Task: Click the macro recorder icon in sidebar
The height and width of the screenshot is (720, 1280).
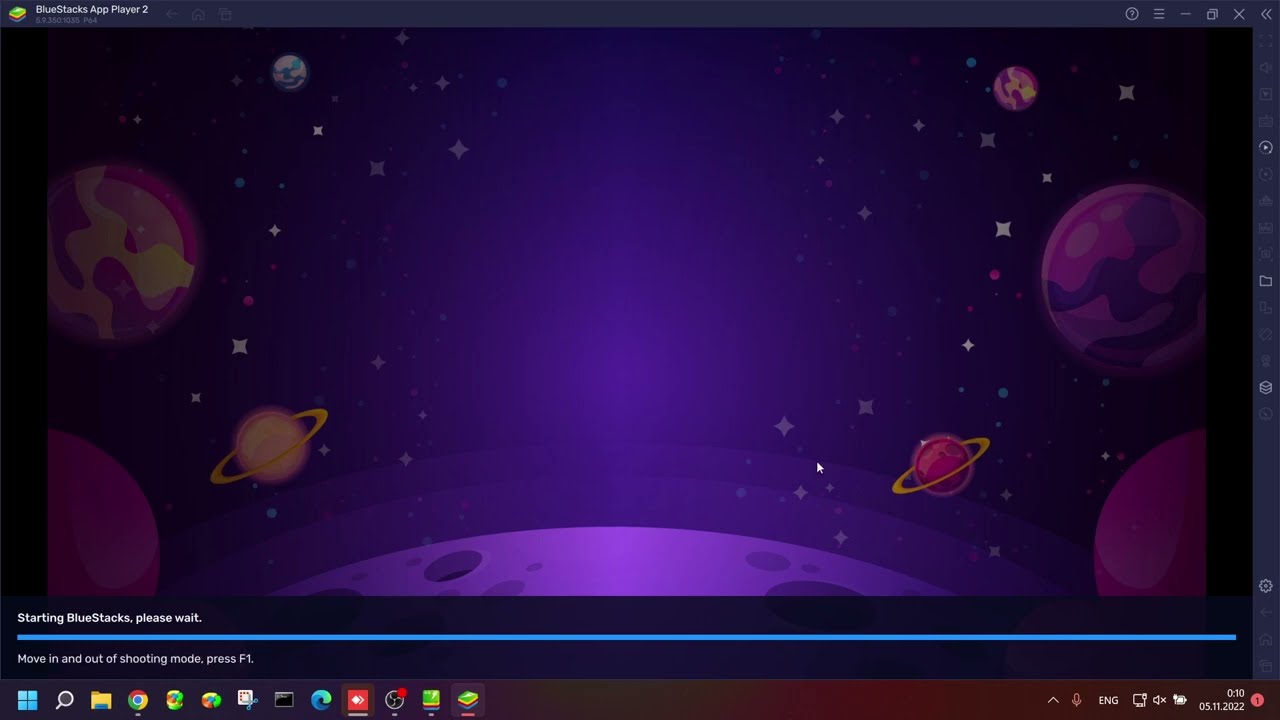Action: (1265, 147)
